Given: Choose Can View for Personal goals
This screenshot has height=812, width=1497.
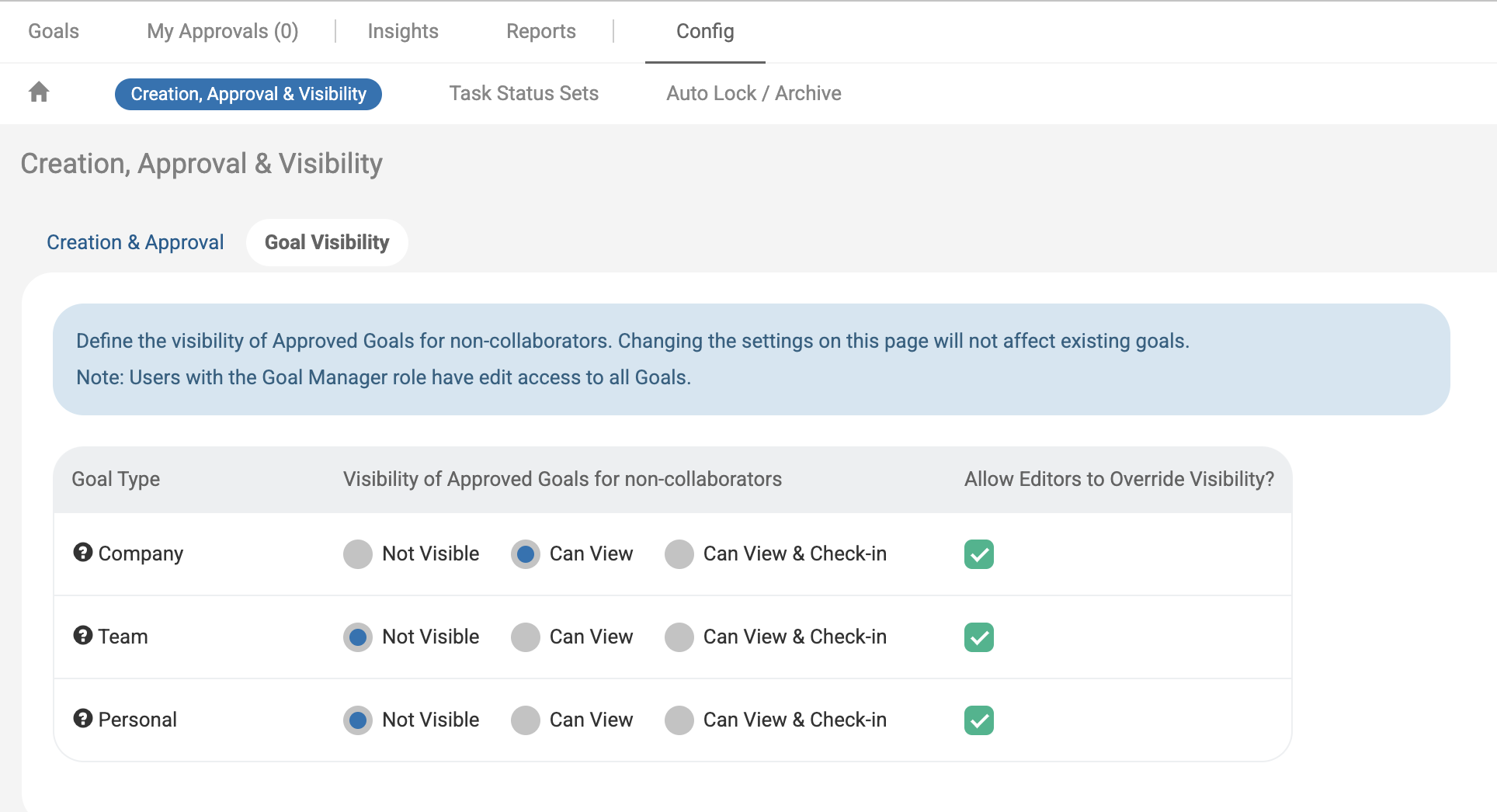Looking at the screenshot, I should (x=526, y=720).
